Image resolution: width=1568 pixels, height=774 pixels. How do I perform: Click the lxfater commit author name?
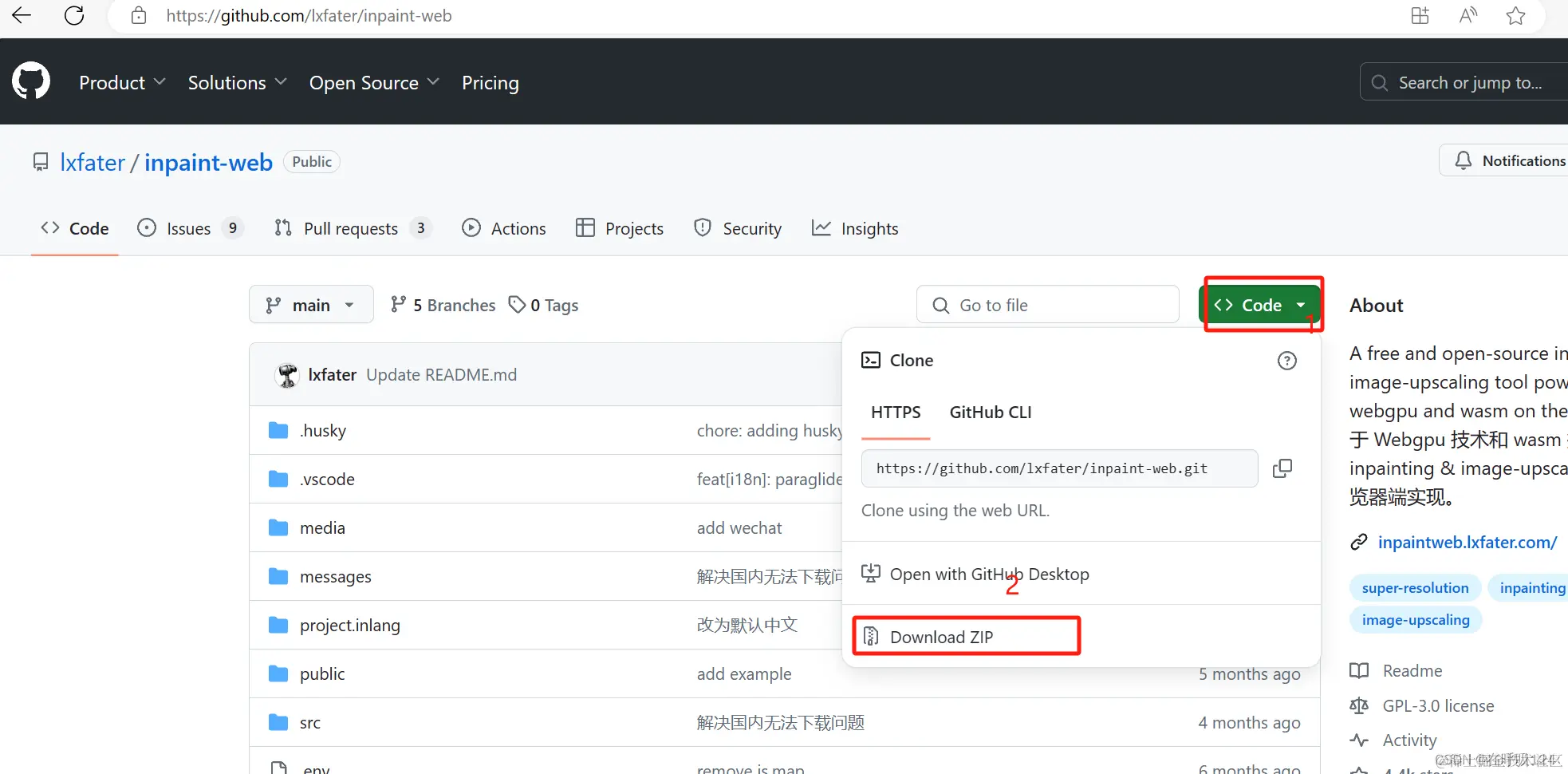(x=333, y=375)
